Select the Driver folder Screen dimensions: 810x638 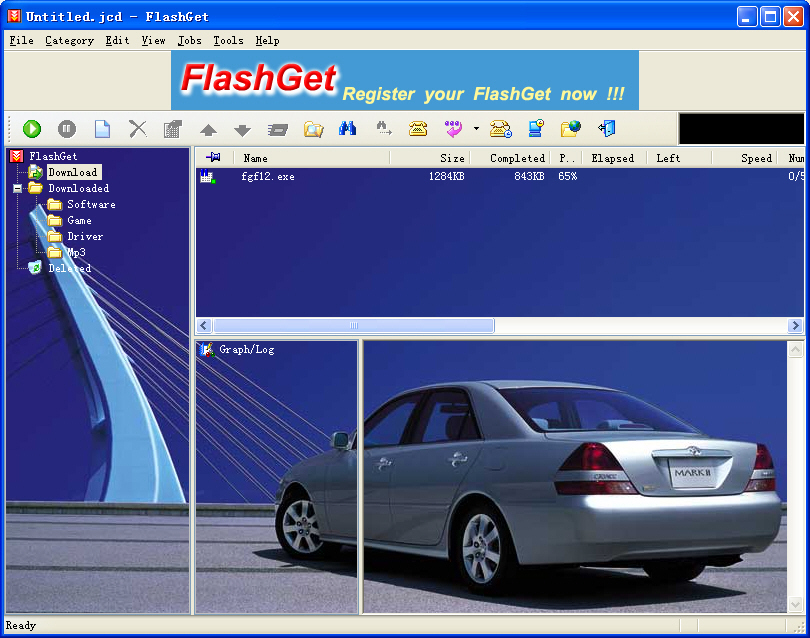[x=85, y=236]
